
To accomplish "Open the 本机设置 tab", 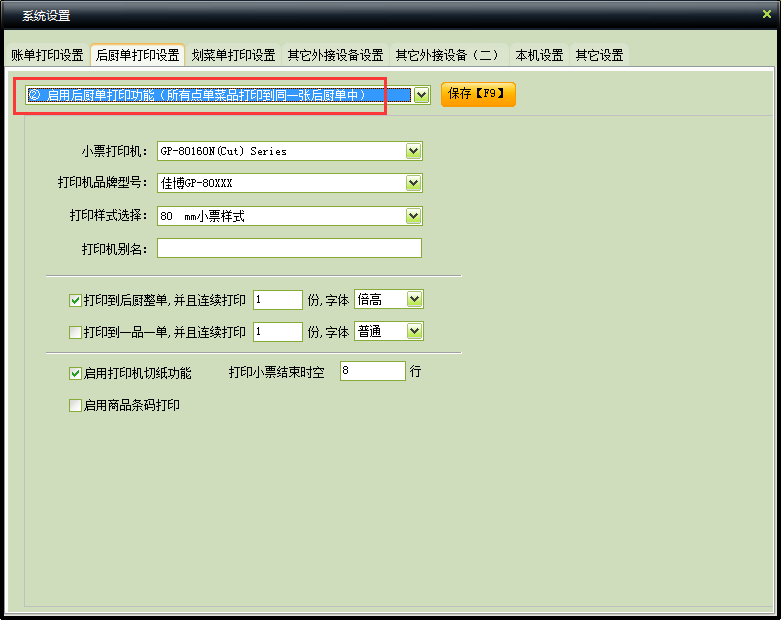I will pyautogui.click(x=539, y=55).
